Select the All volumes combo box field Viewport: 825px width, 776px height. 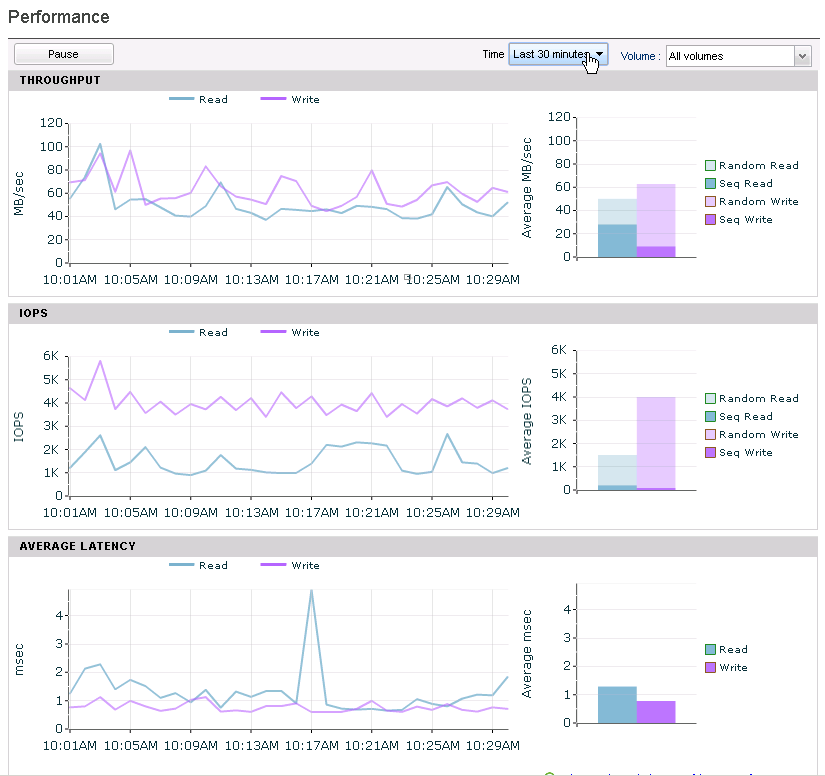click(739, 56)
